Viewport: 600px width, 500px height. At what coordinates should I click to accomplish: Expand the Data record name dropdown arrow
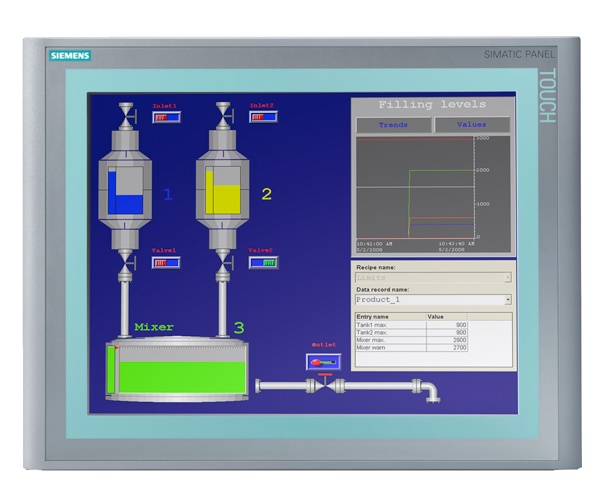tap(508, 300)
